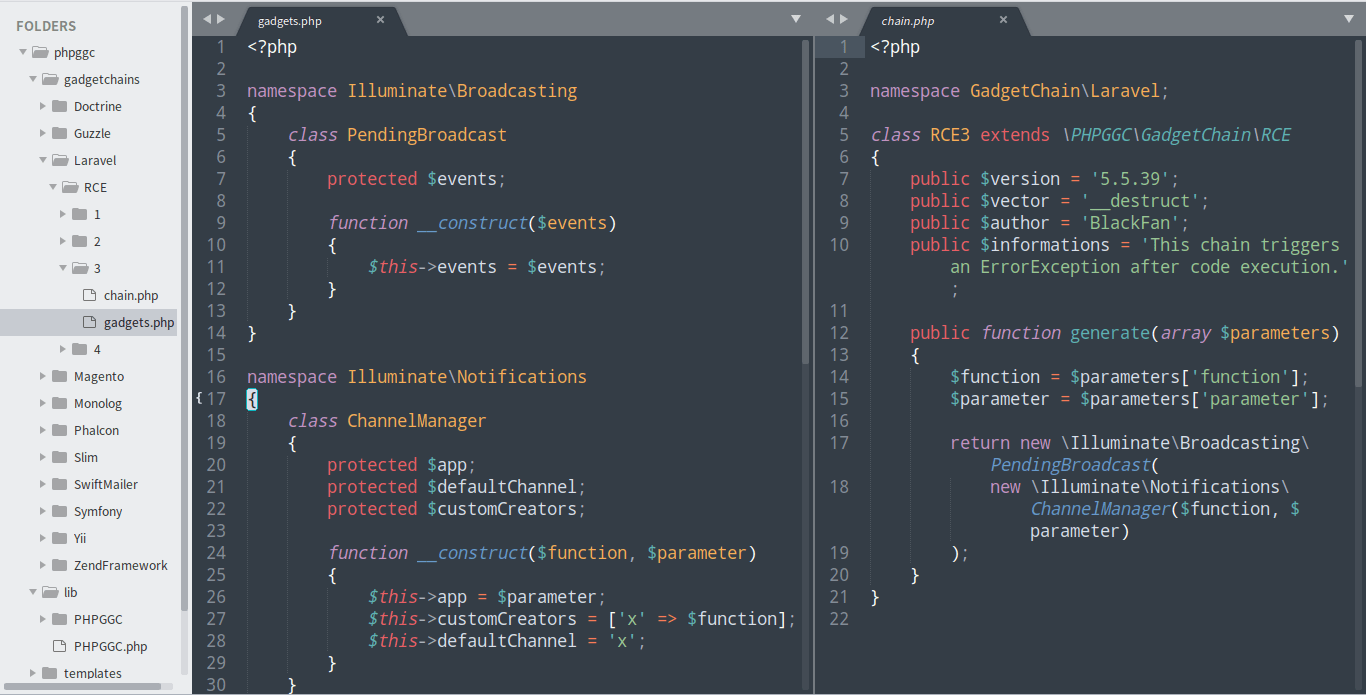Open chain.php from the sidebar tree

pos(131,295)
